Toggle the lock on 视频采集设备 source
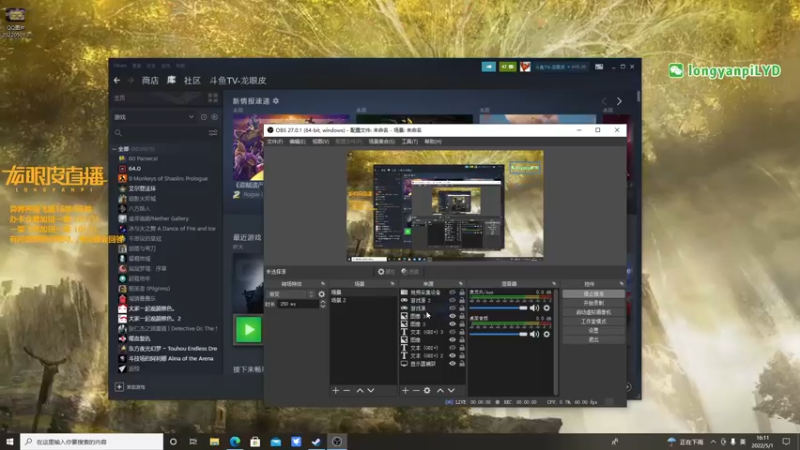800x450 pixels. 462,292
